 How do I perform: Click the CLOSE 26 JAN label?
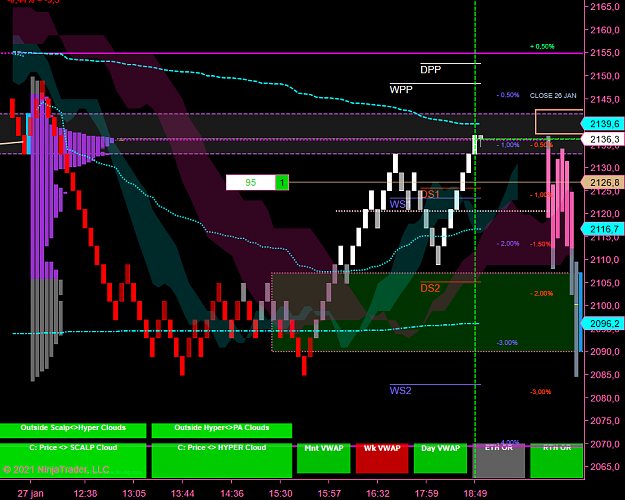click(553, 96)
